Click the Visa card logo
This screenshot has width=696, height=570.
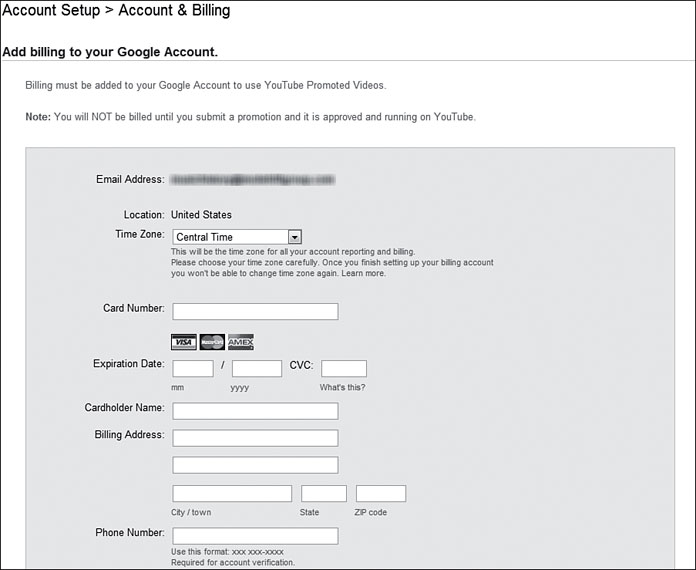[184, 342]
